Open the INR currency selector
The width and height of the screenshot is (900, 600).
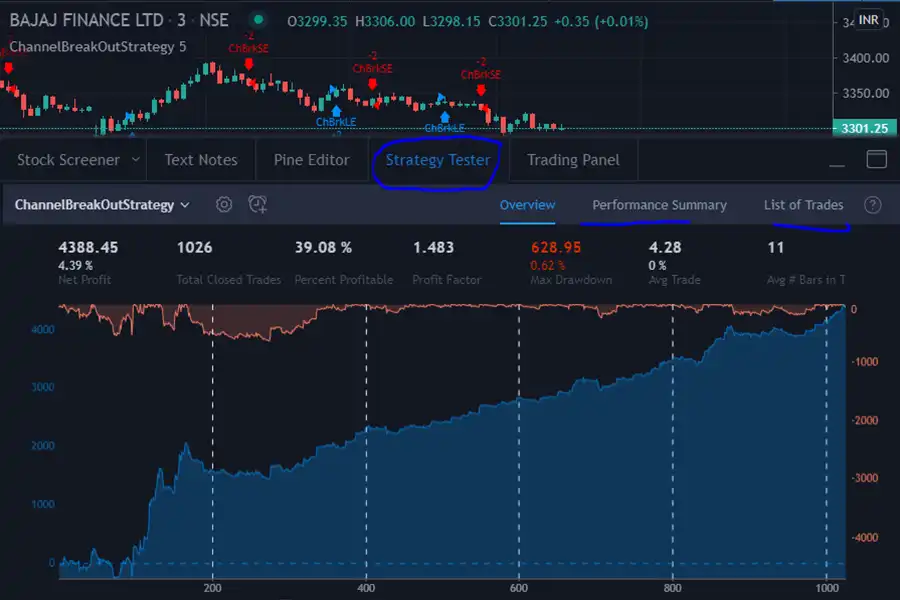[x=868, y=21]
